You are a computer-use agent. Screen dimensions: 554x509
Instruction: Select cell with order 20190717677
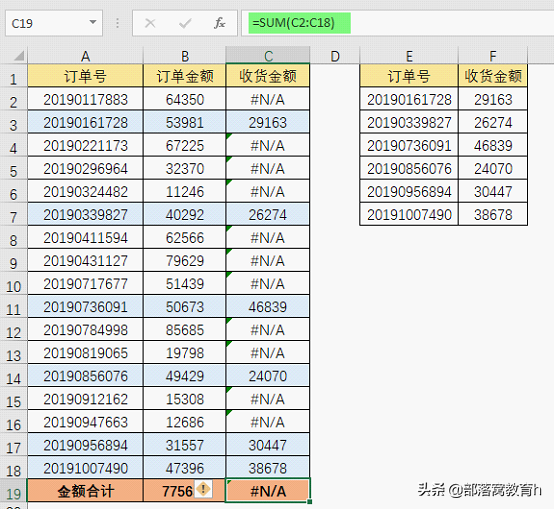pos(86,283)
